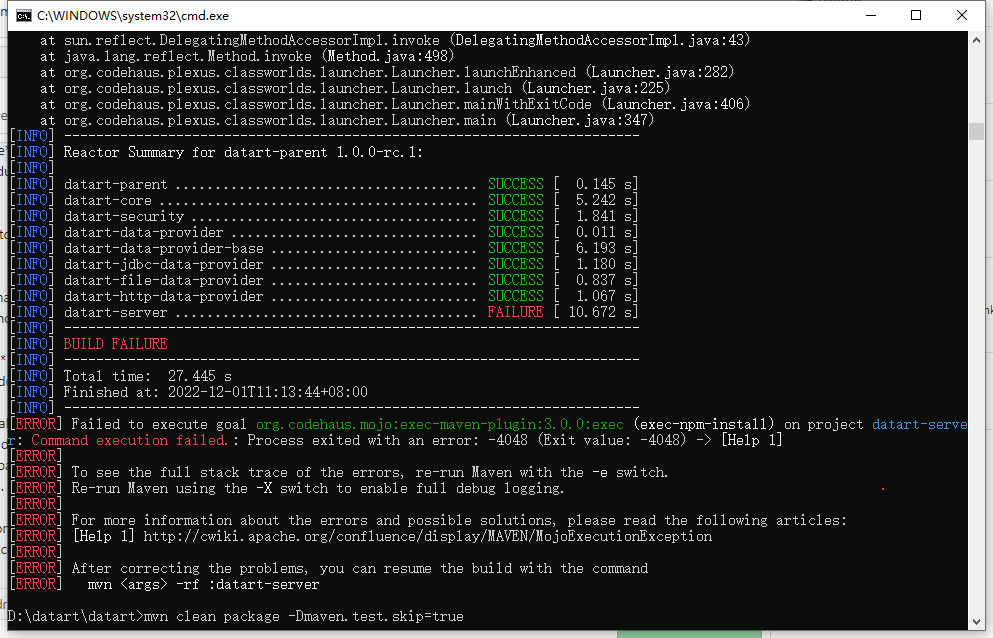Click the SUCCESS status beside datart-core
Viewport: 993px width, 638px height.
515,199
